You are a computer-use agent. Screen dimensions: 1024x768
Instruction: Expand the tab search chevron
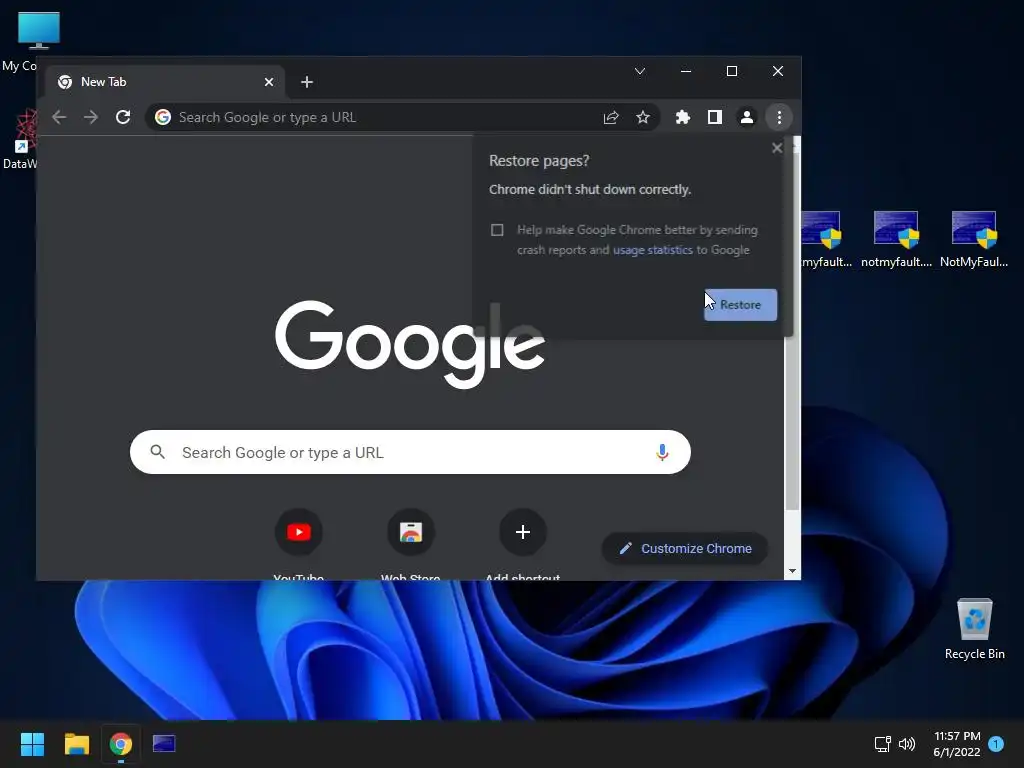coord(640,71)
